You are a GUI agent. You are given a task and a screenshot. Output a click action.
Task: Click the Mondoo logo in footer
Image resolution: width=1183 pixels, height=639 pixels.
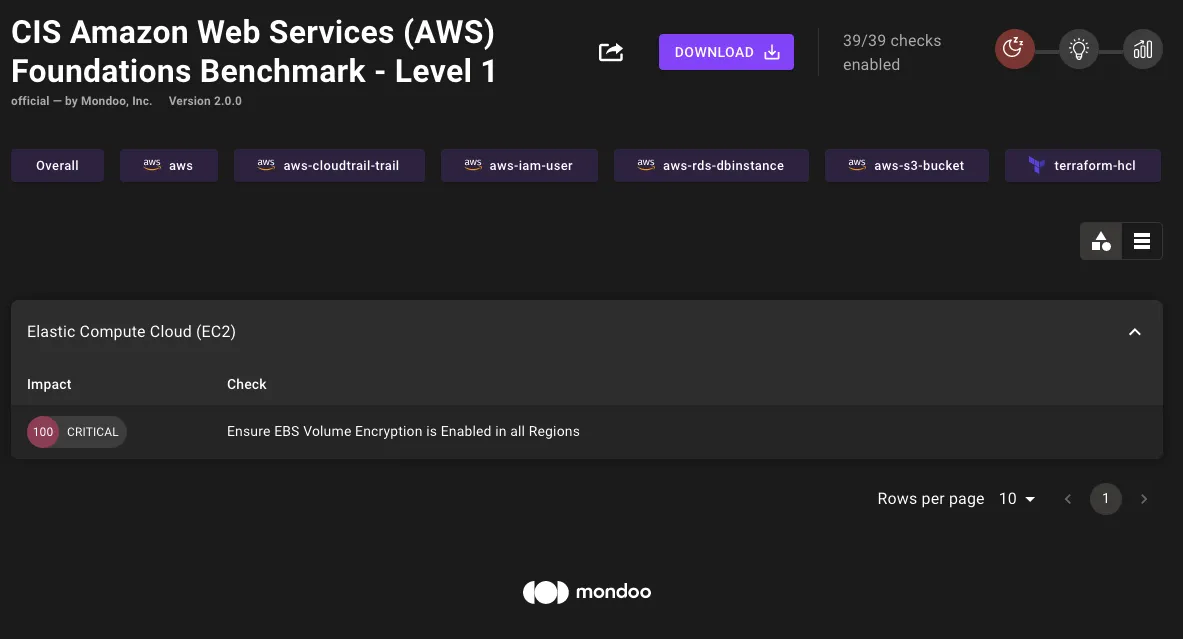pyautogui.click(x=587, y=592)
